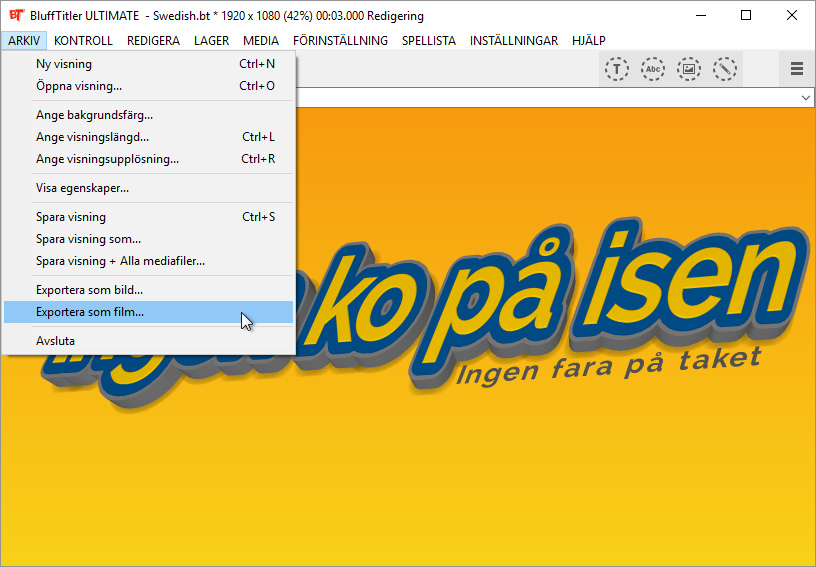816x567 pixels.
Task: Open Visa egenskaper from the menu
Action: [82, 188]
